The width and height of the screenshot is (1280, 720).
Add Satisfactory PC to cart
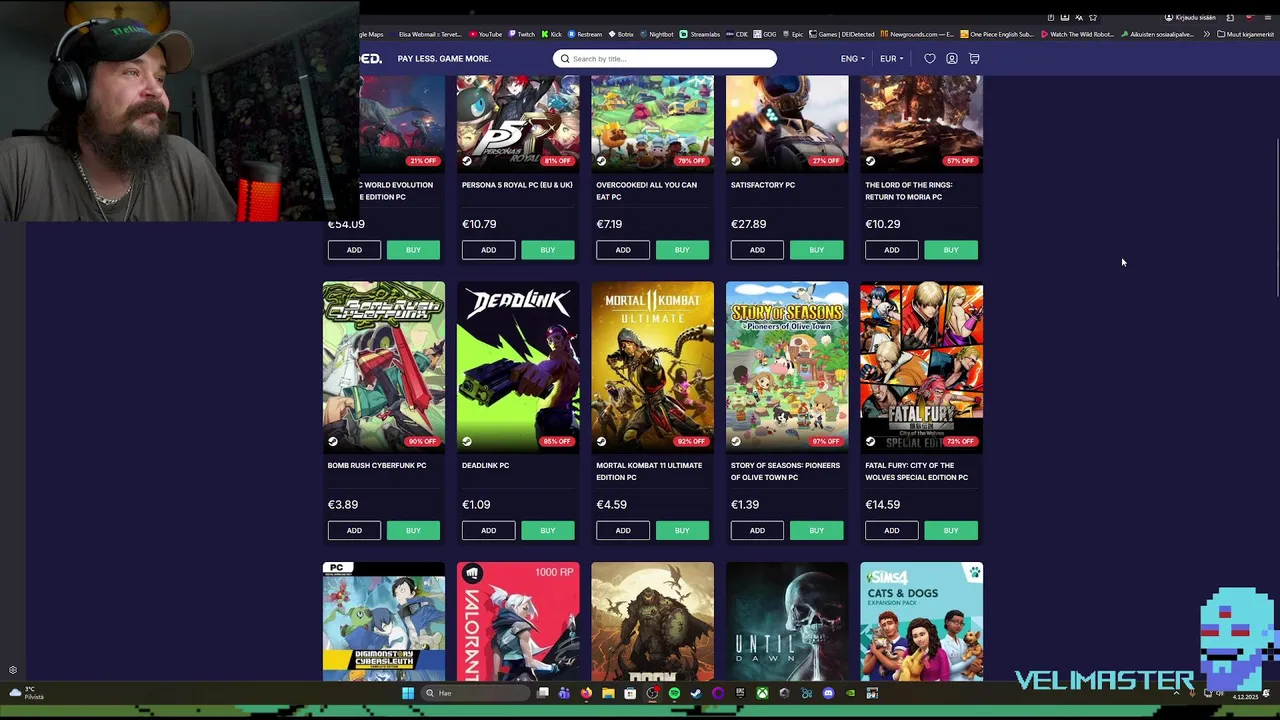757,250
